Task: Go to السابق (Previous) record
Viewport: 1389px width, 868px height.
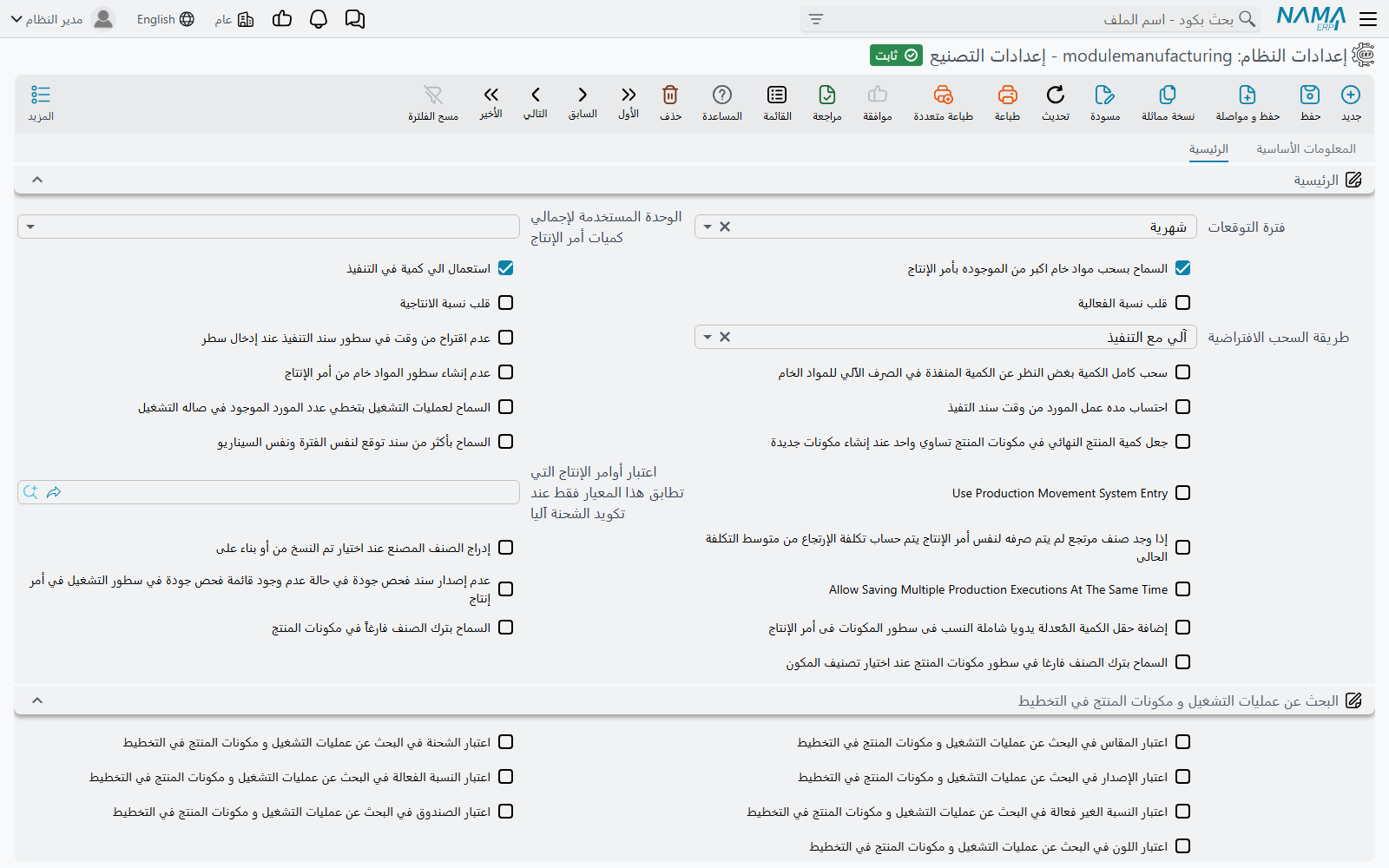Action: (583, 95)
